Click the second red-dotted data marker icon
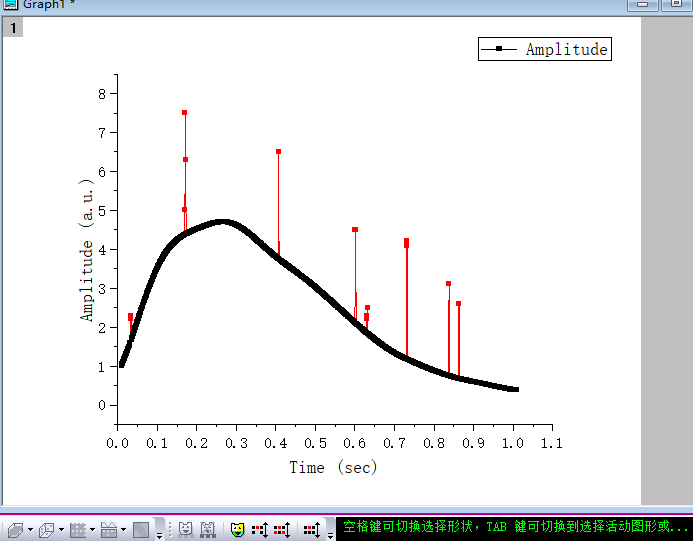693x541 pixels. click(x=281, y=529)
